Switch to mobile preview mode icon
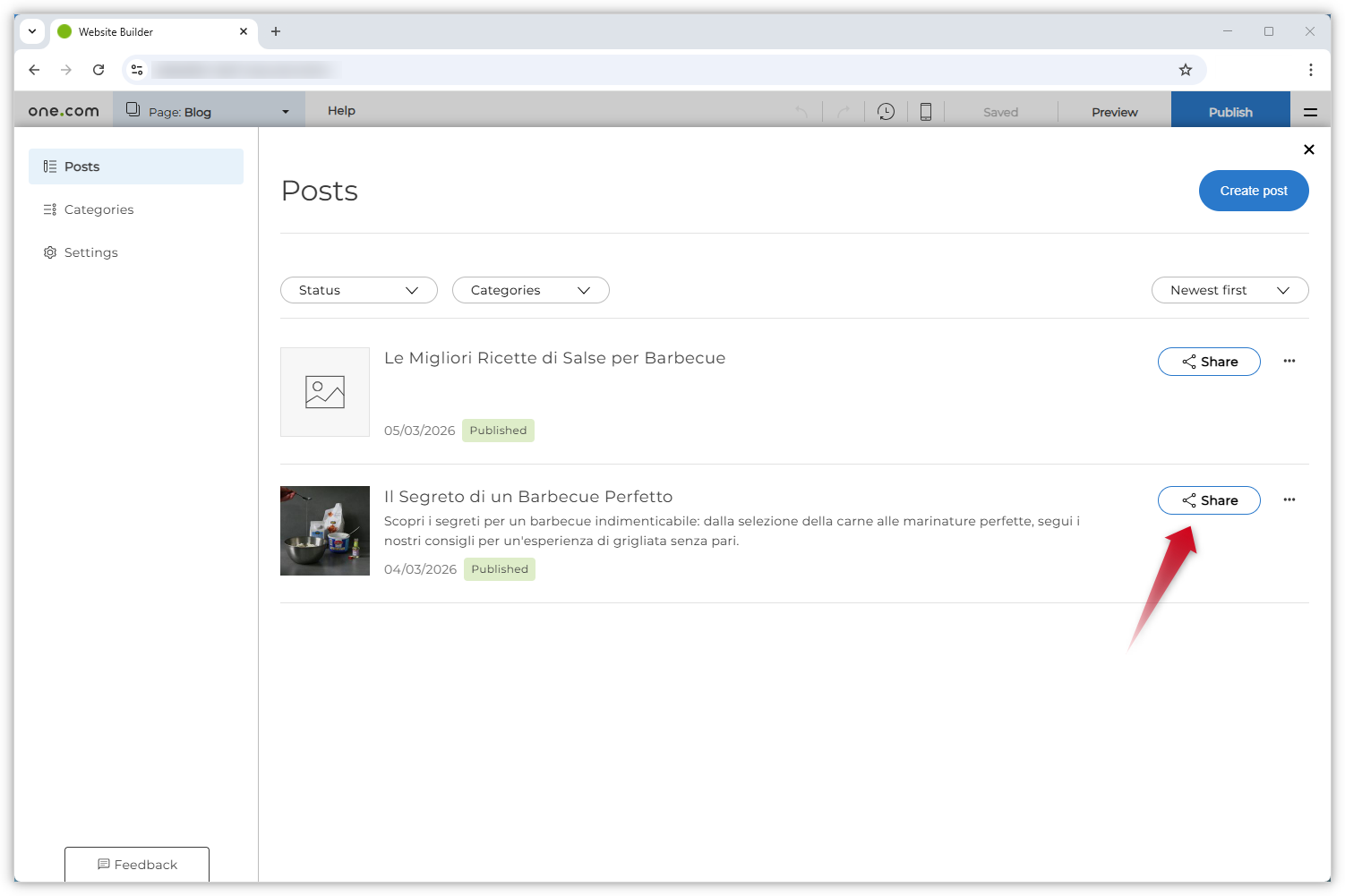Image resolution: width=1345 pixels, height=896 pixels. click(x=926, y=110)
